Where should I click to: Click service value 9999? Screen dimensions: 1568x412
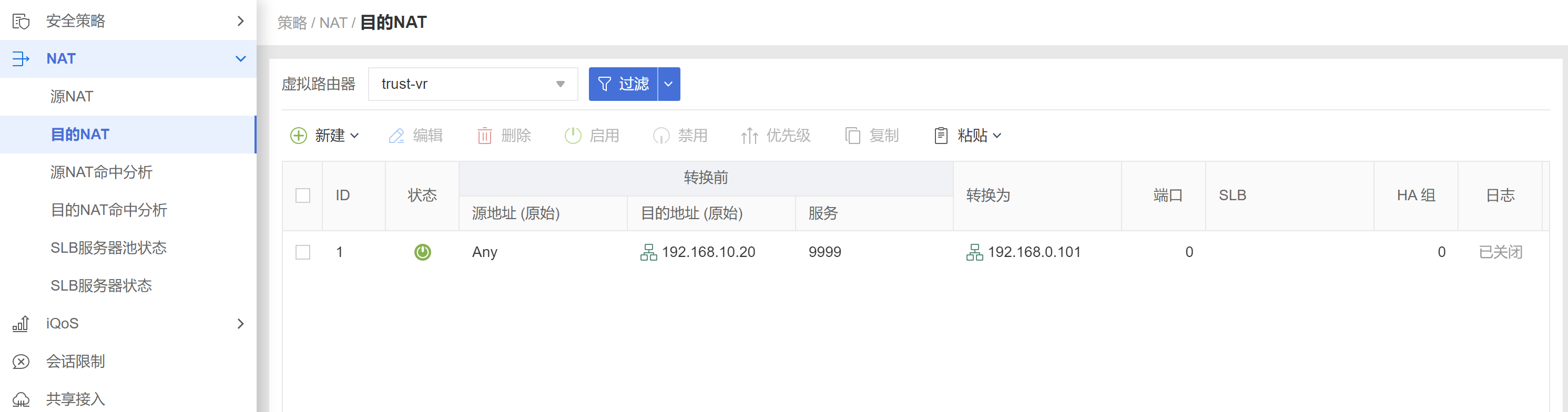[x=825, y=252]
